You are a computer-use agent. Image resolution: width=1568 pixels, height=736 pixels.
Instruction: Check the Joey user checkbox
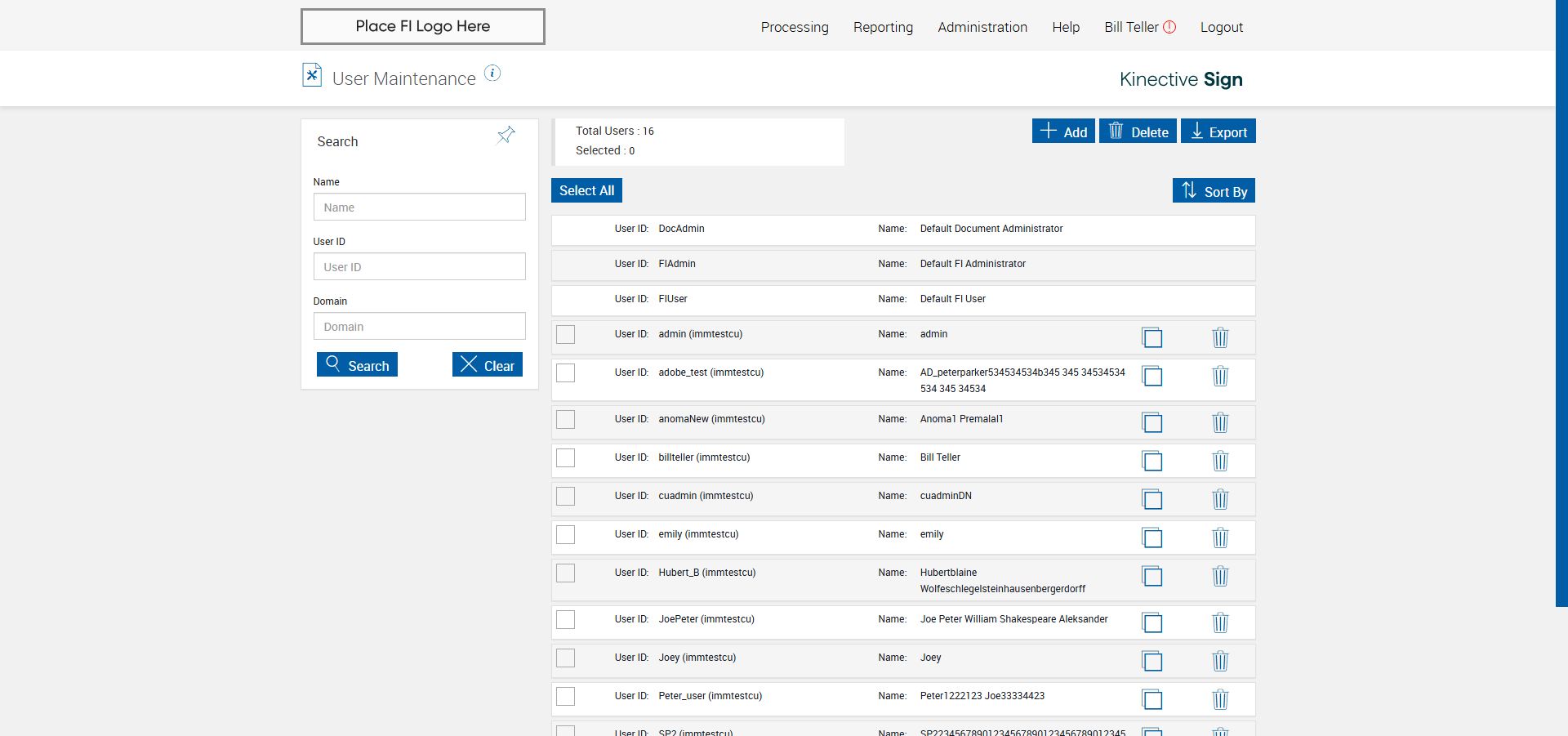[565, 658]
